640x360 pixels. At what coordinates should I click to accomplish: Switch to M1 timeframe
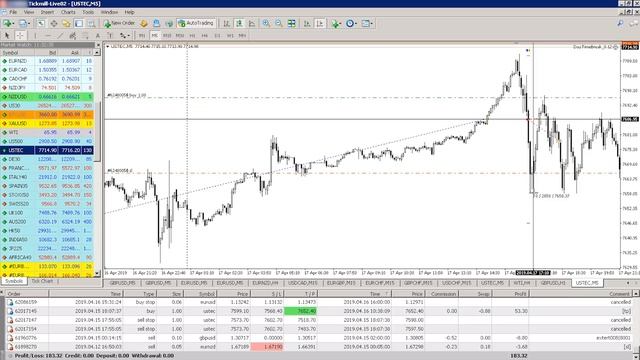tap(142, 36)
